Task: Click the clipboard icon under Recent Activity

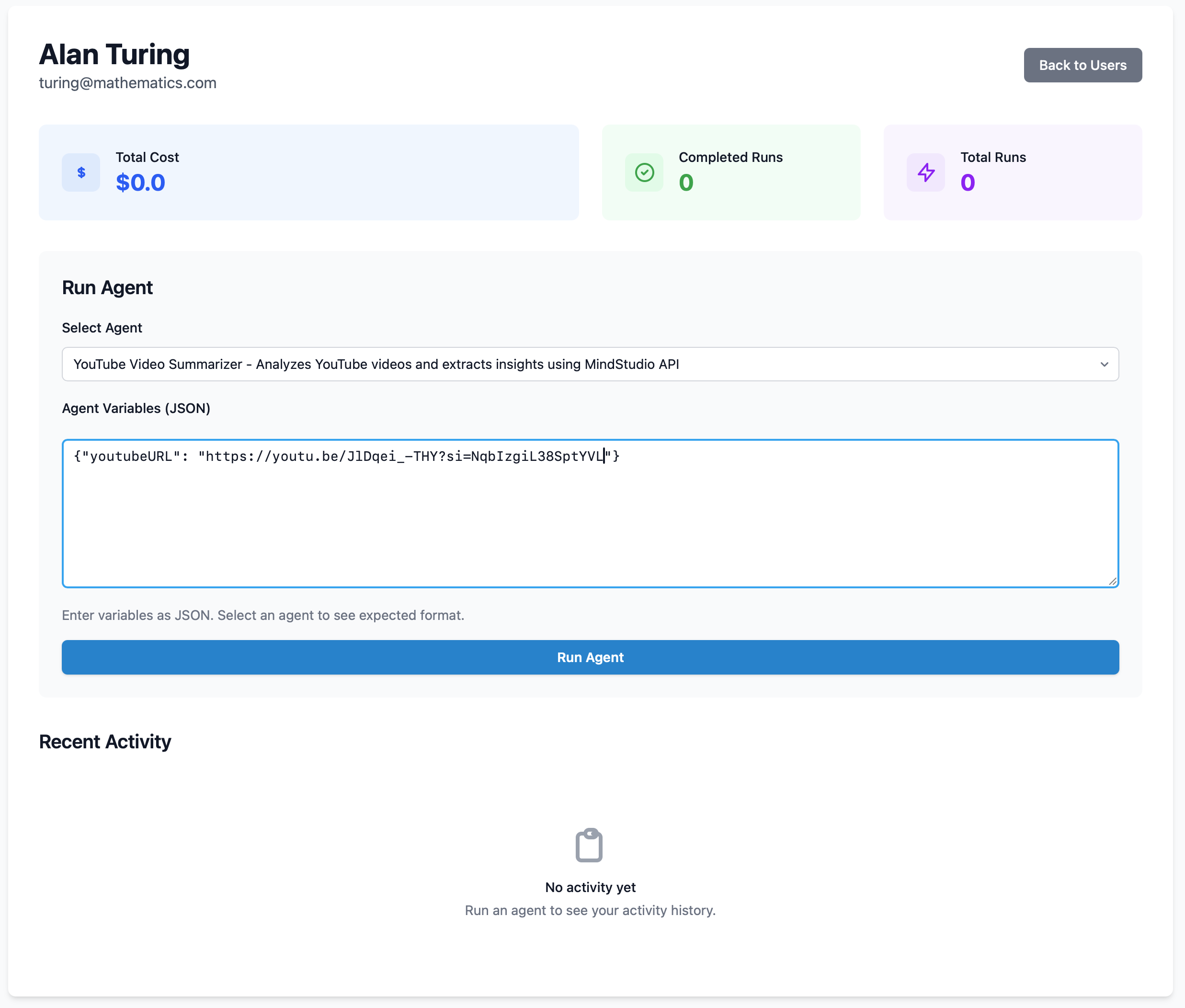Action: pos(589,845)
